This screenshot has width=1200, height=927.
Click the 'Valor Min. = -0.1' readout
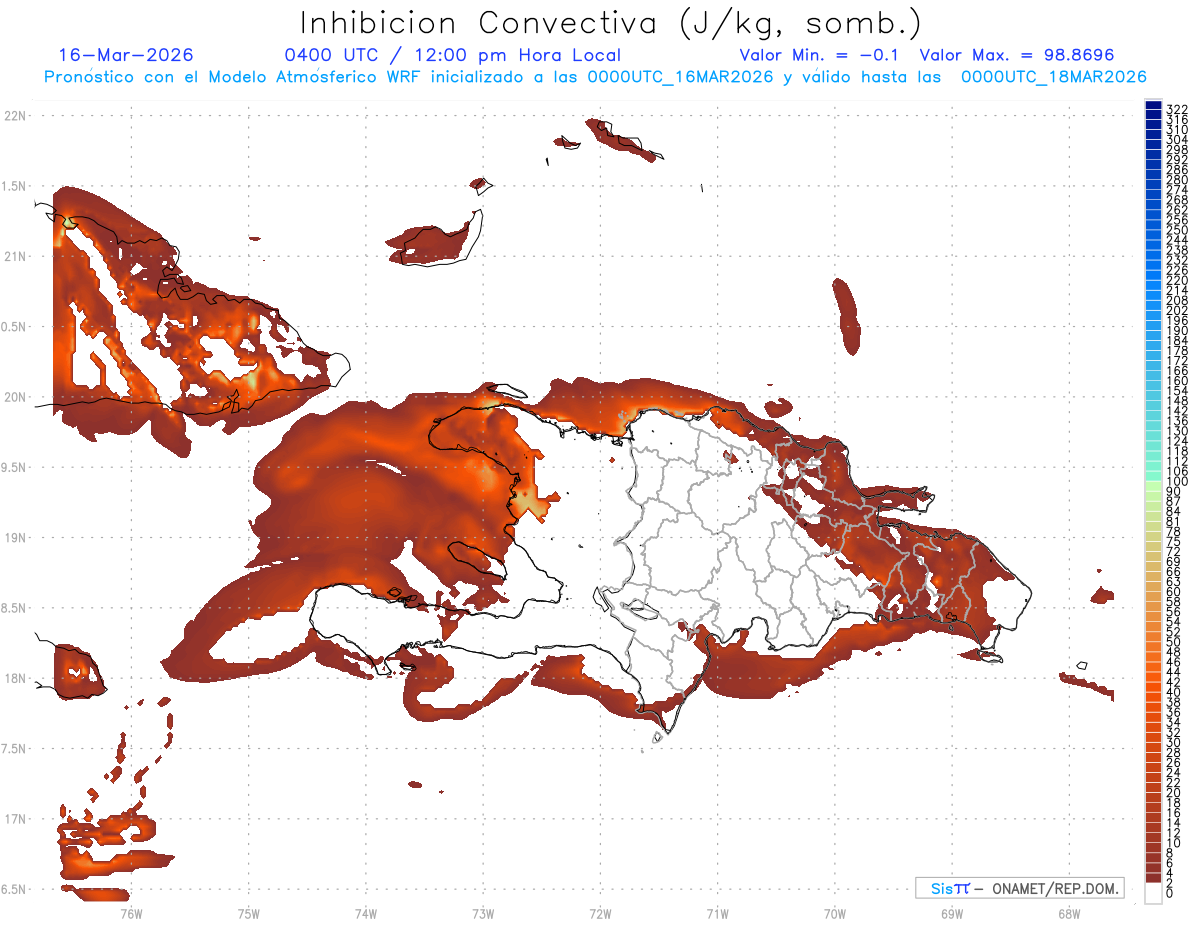pyautogui.click(x=818, y=55)
